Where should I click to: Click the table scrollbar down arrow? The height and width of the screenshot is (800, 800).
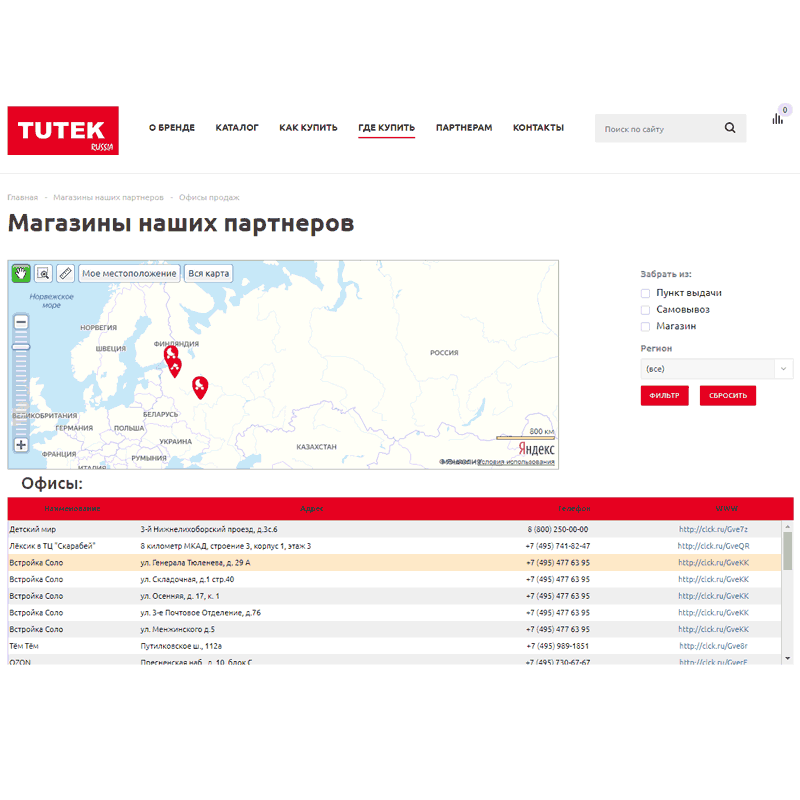click(787, 659)
